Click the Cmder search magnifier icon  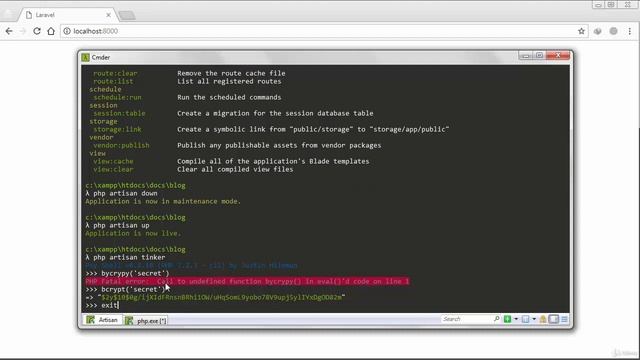point(497,319)
